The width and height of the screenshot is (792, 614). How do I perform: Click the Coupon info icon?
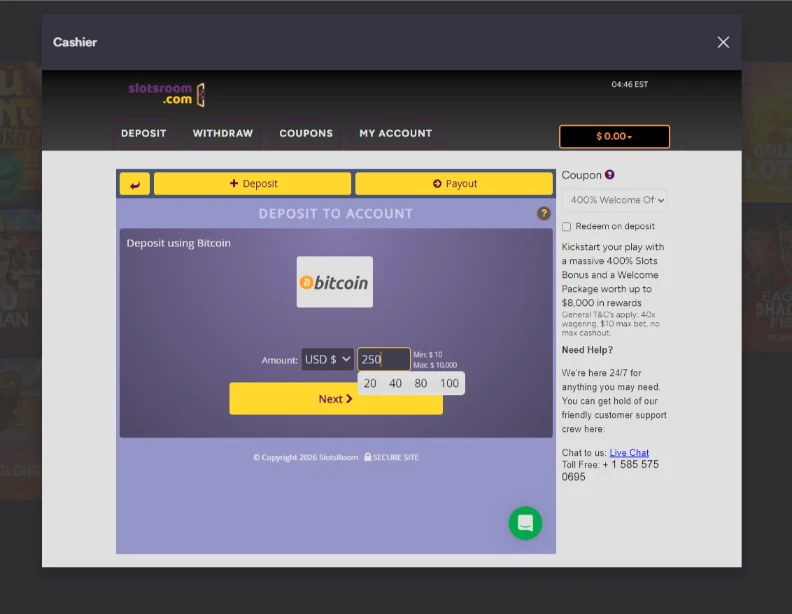(x=610, y=175)
